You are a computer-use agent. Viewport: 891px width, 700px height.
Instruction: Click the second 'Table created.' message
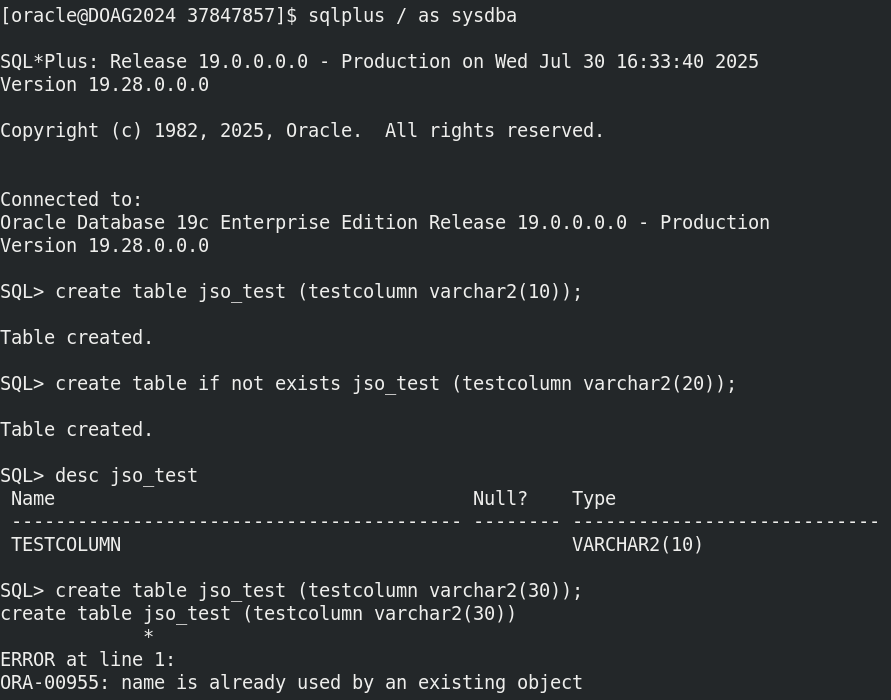(77, 430)
